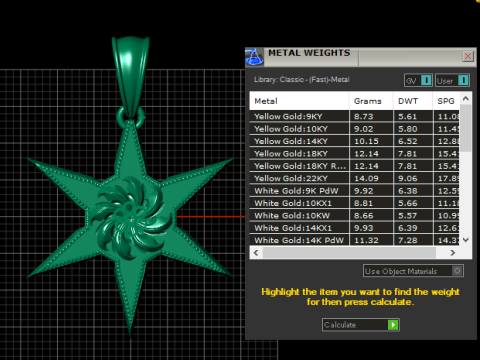Click the 8.73 grams value
480x360 pixels.
point(363,116)
